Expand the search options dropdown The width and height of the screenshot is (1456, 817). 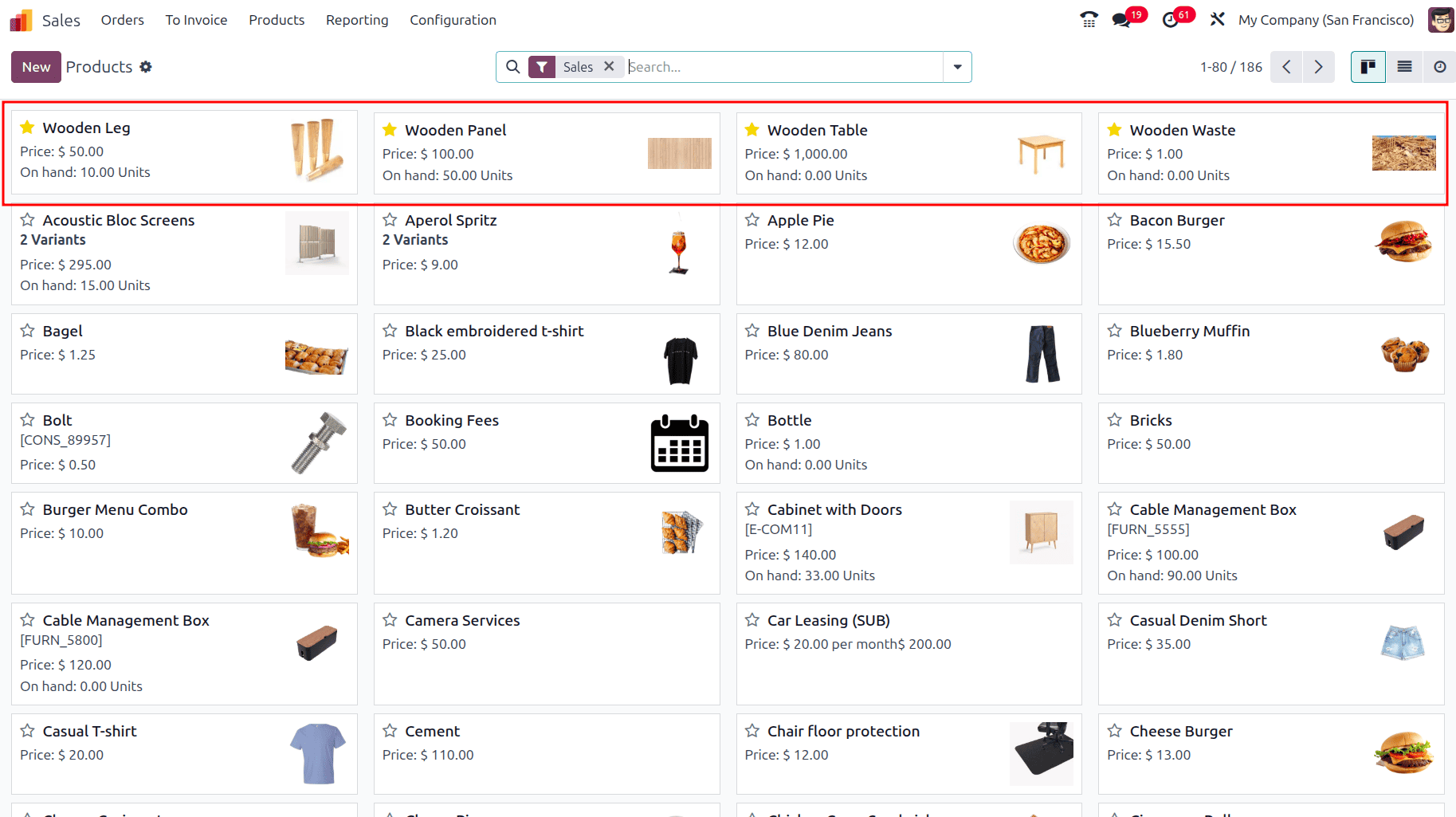pos(957,67)
